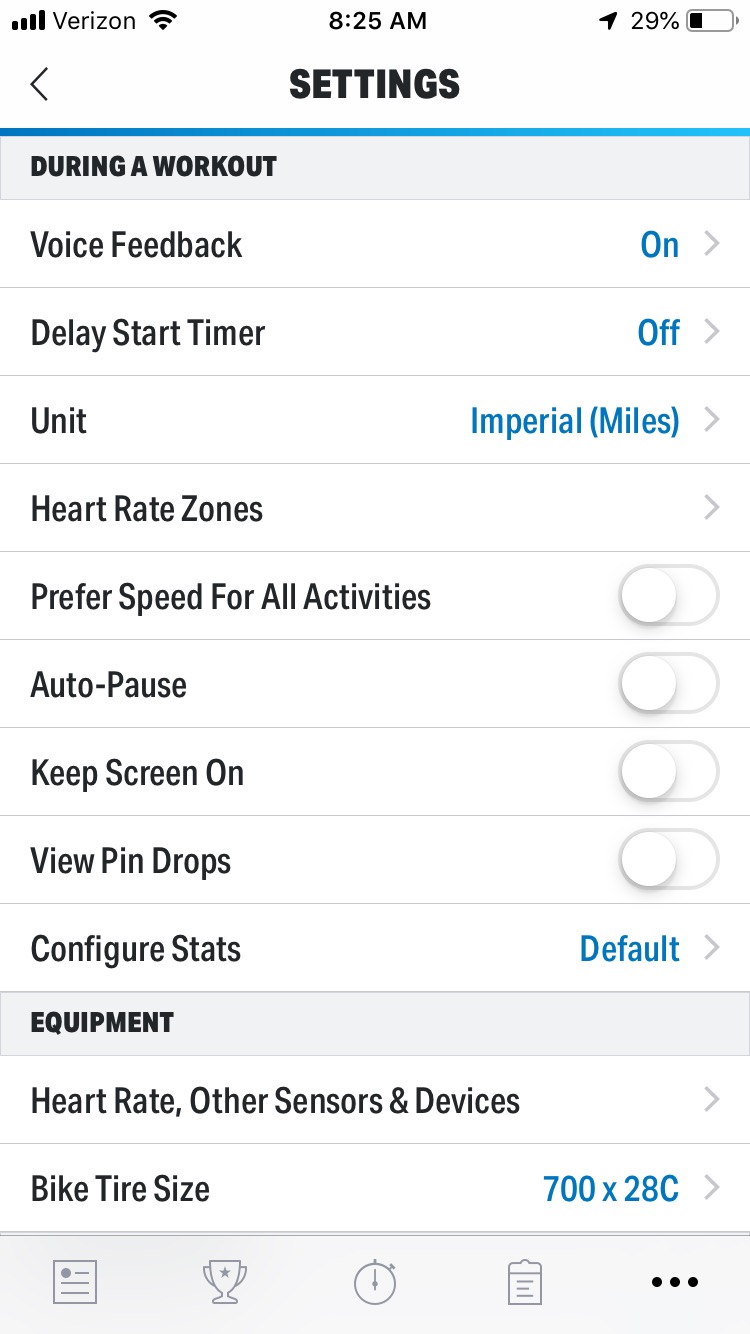Open the feed tab icon
750x1334 pixels.
(75, 1281)
